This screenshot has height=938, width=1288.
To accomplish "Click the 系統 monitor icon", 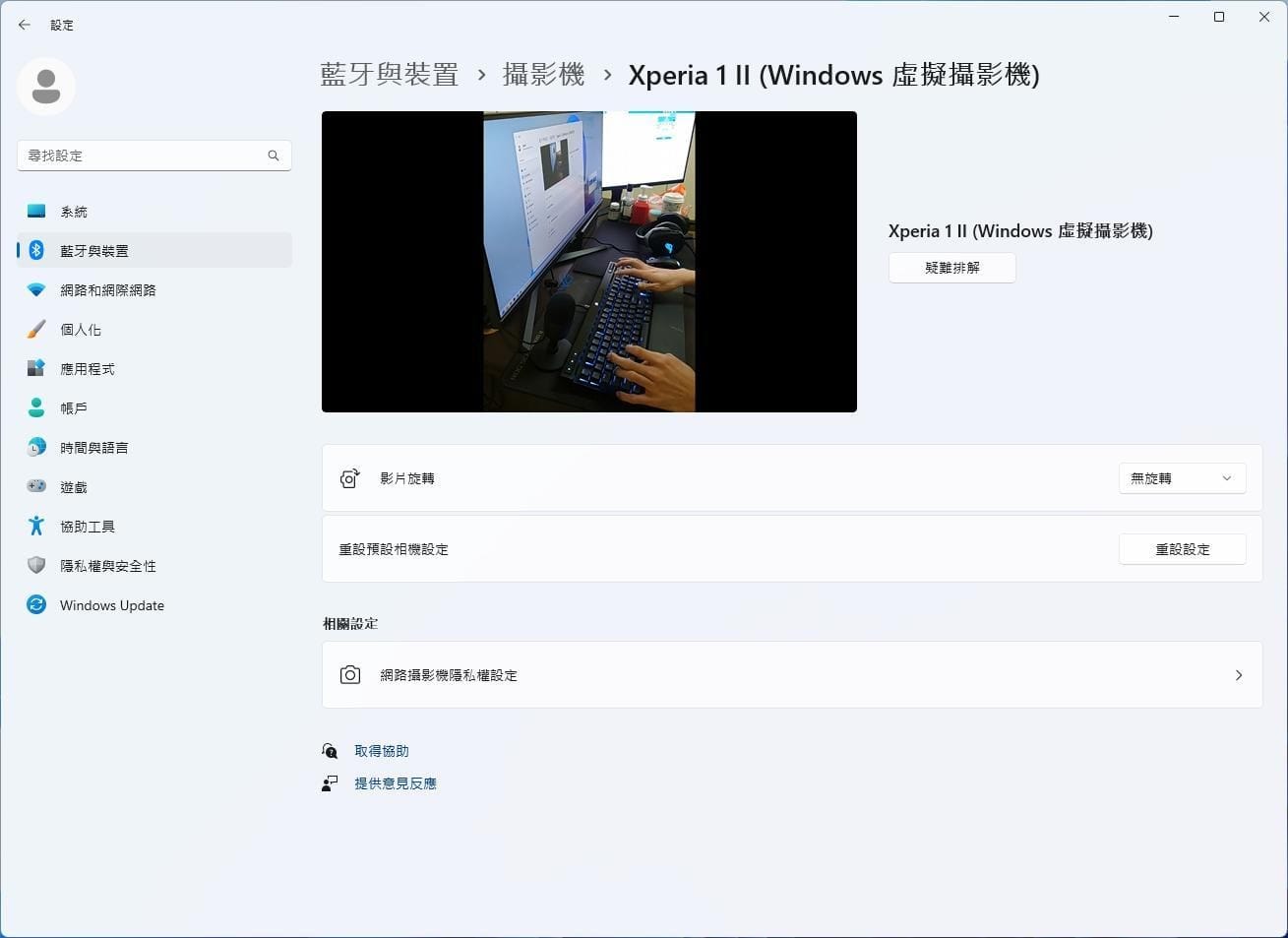I will tap(36, 212).
